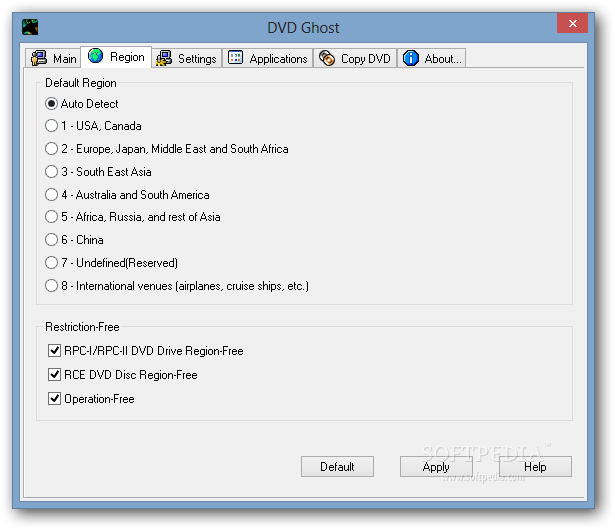
Task: Open Help from the bottom buttons
Action: [x=535, y=467]
